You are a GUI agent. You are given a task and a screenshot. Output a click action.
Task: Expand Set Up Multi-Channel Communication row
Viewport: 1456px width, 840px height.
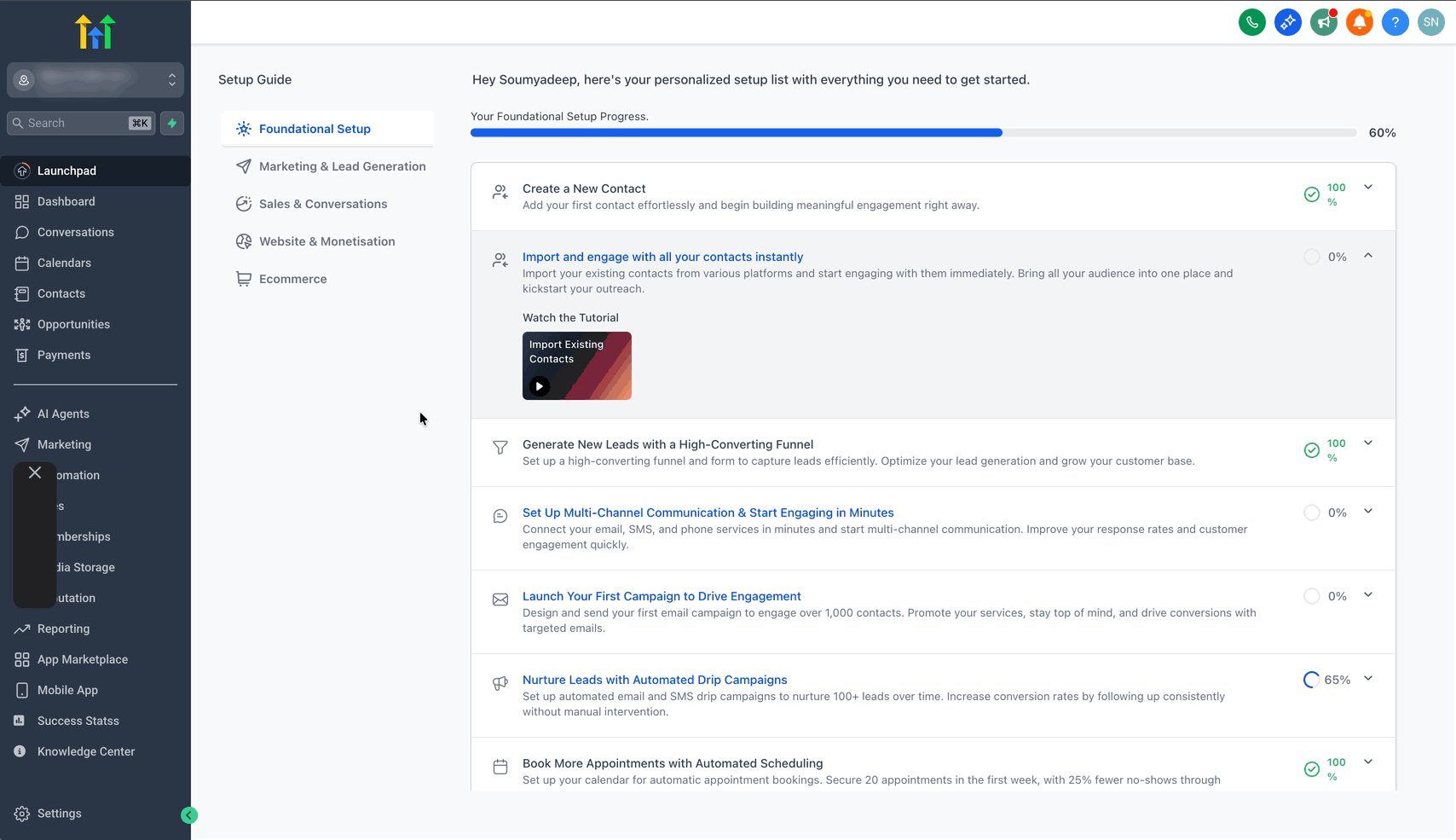click(1368, 512)
